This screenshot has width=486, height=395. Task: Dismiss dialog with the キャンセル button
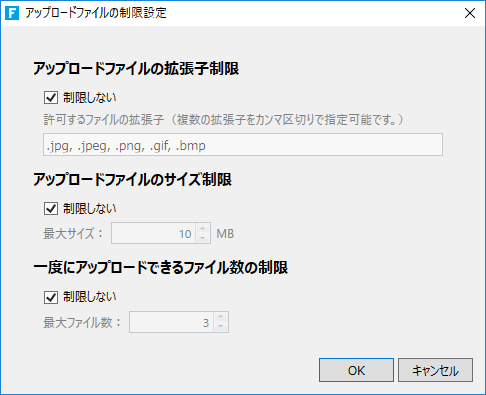435,370
